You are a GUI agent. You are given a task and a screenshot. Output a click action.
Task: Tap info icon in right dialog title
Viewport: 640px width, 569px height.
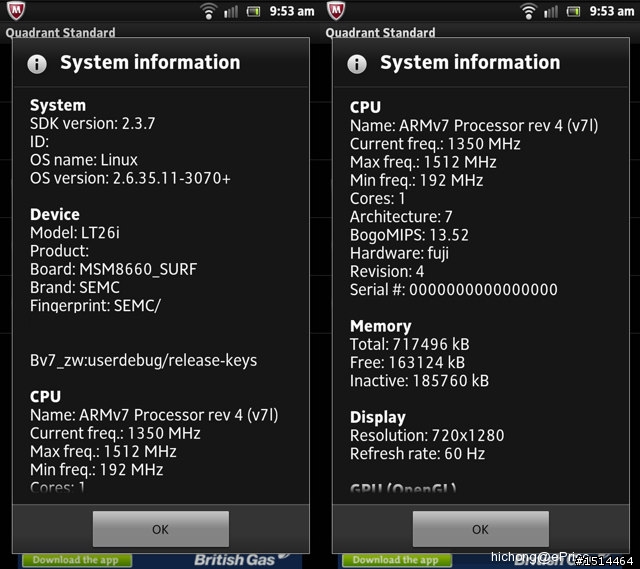[357, 64]
